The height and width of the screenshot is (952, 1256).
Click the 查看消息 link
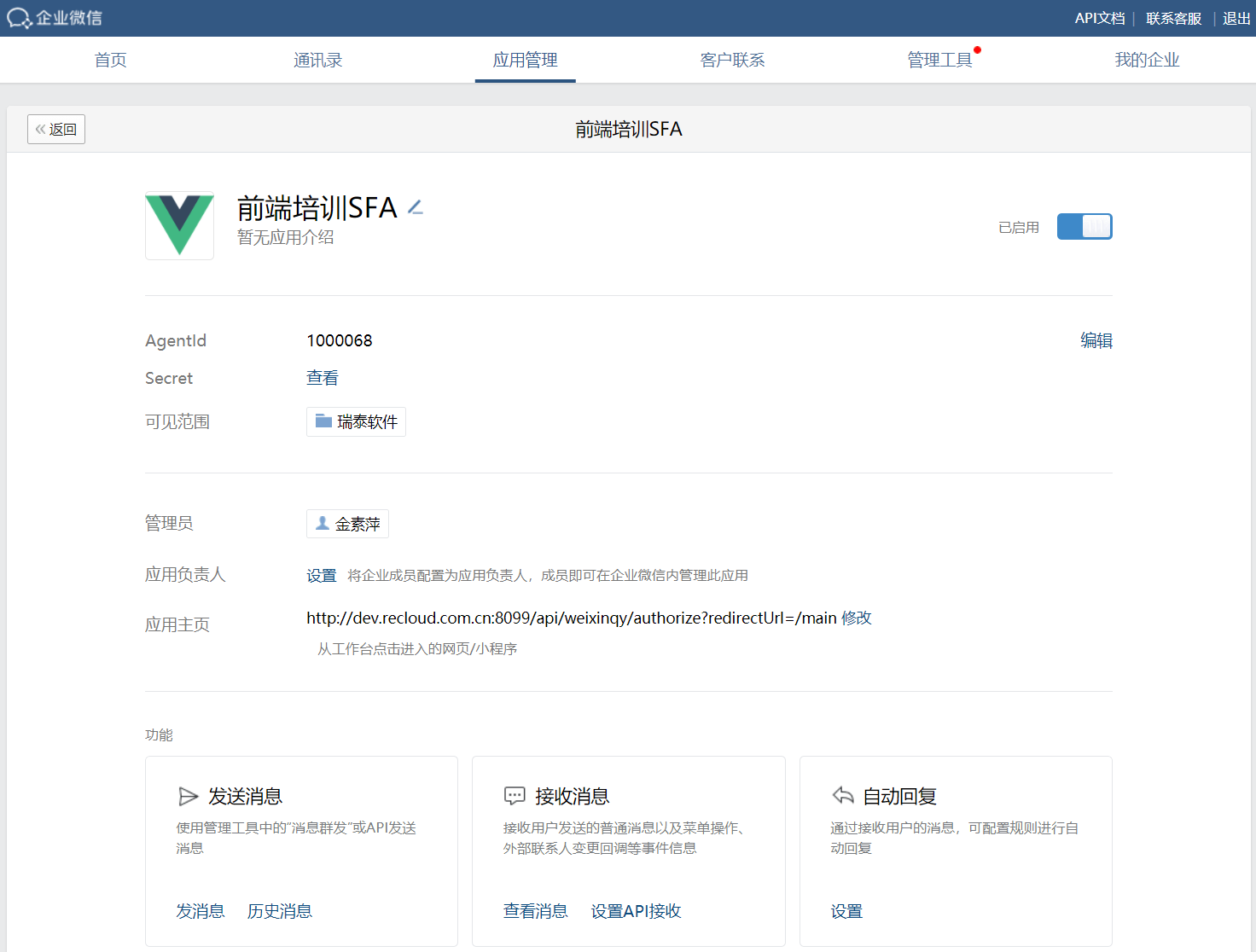(x=536, y=911)
